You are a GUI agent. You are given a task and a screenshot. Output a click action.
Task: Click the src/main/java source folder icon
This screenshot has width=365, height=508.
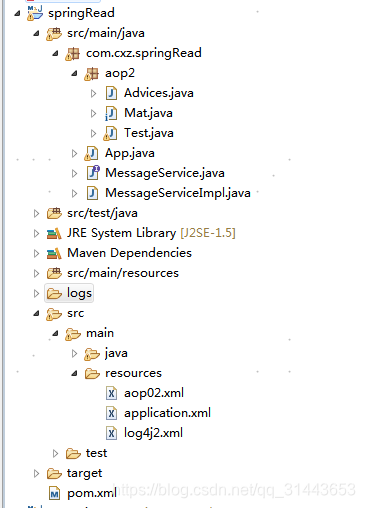tap(54, 33)
